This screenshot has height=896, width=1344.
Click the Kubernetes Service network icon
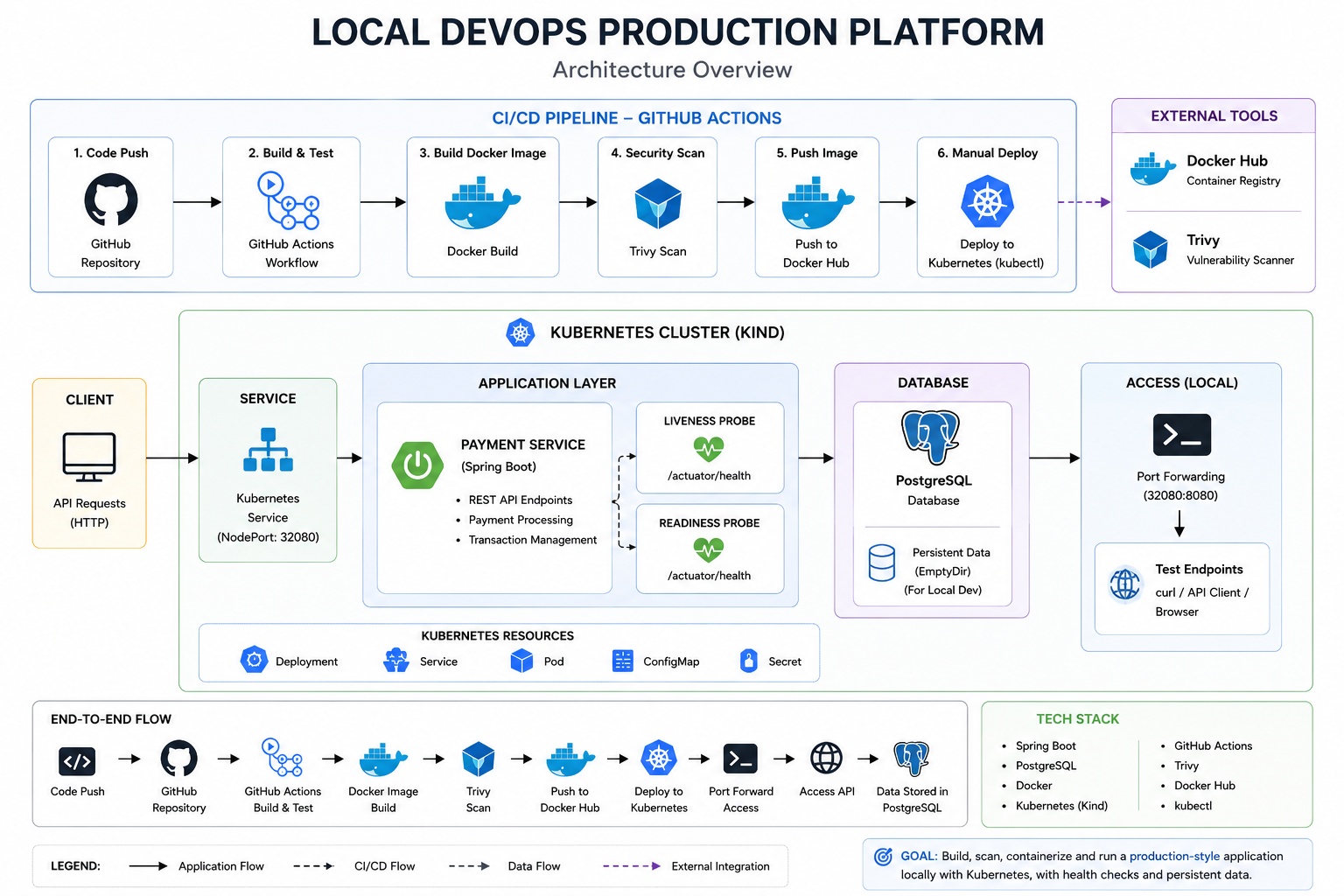coord(269,450)
